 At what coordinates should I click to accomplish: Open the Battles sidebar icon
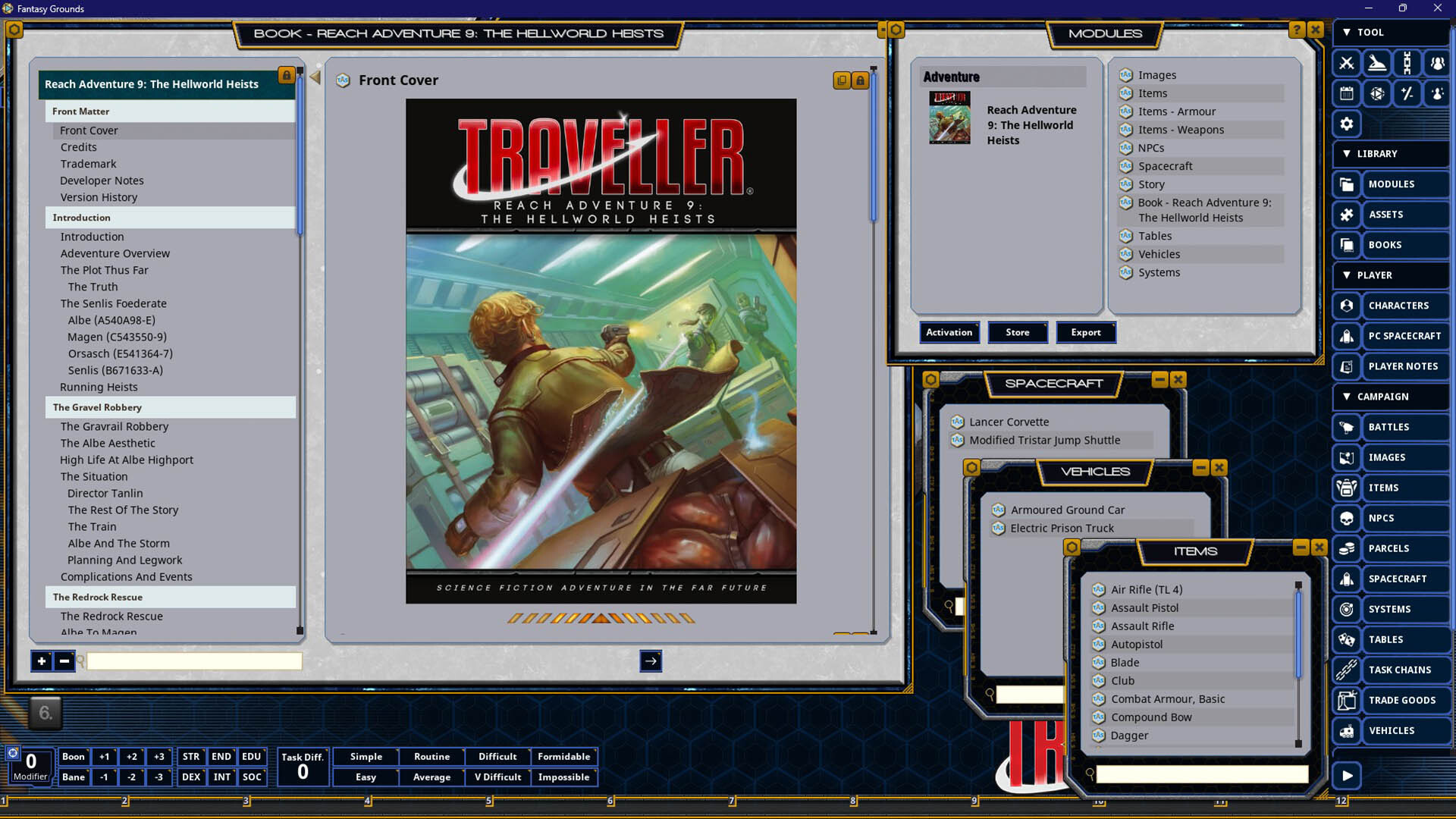1347,427
